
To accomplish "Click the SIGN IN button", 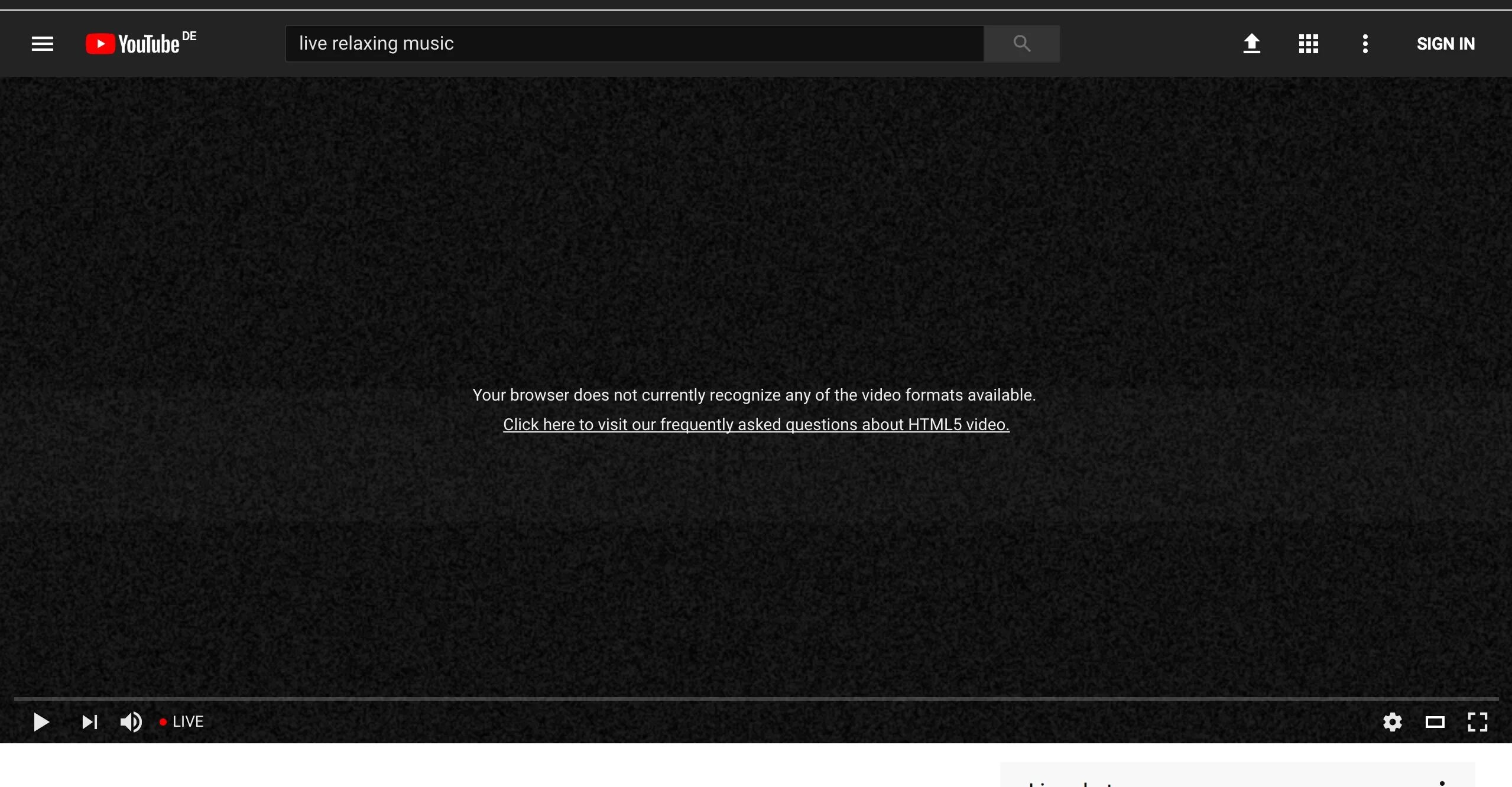I will tap(1445, 44).
